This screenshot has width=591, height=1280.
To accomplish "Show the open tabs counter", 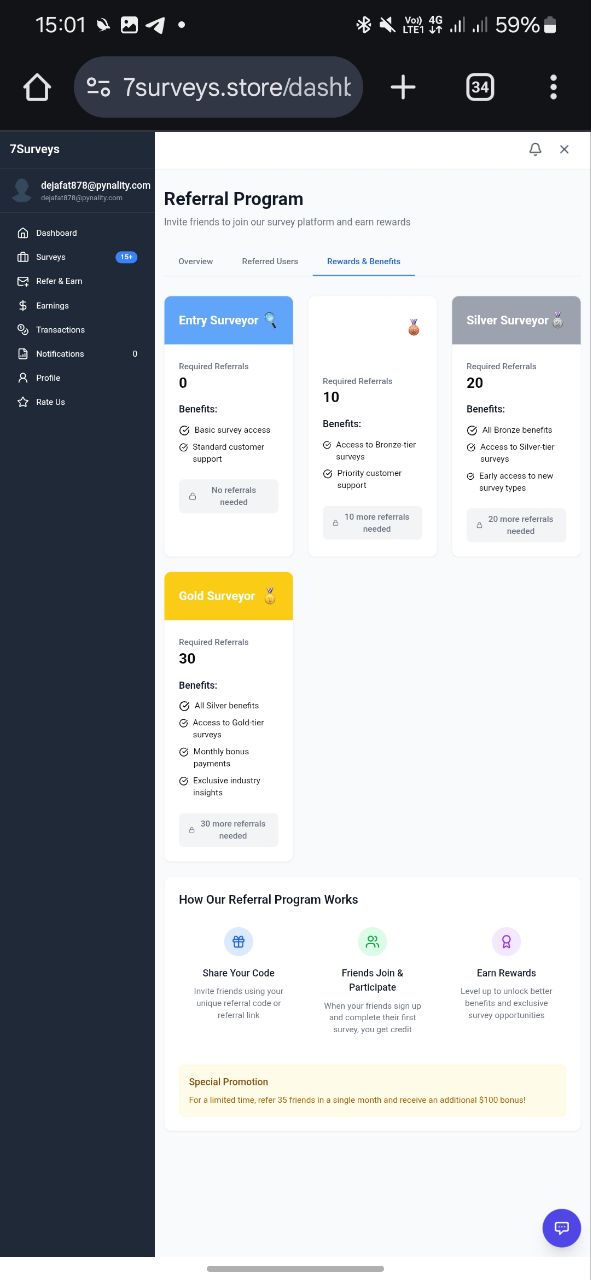I will tap(480, 88).
